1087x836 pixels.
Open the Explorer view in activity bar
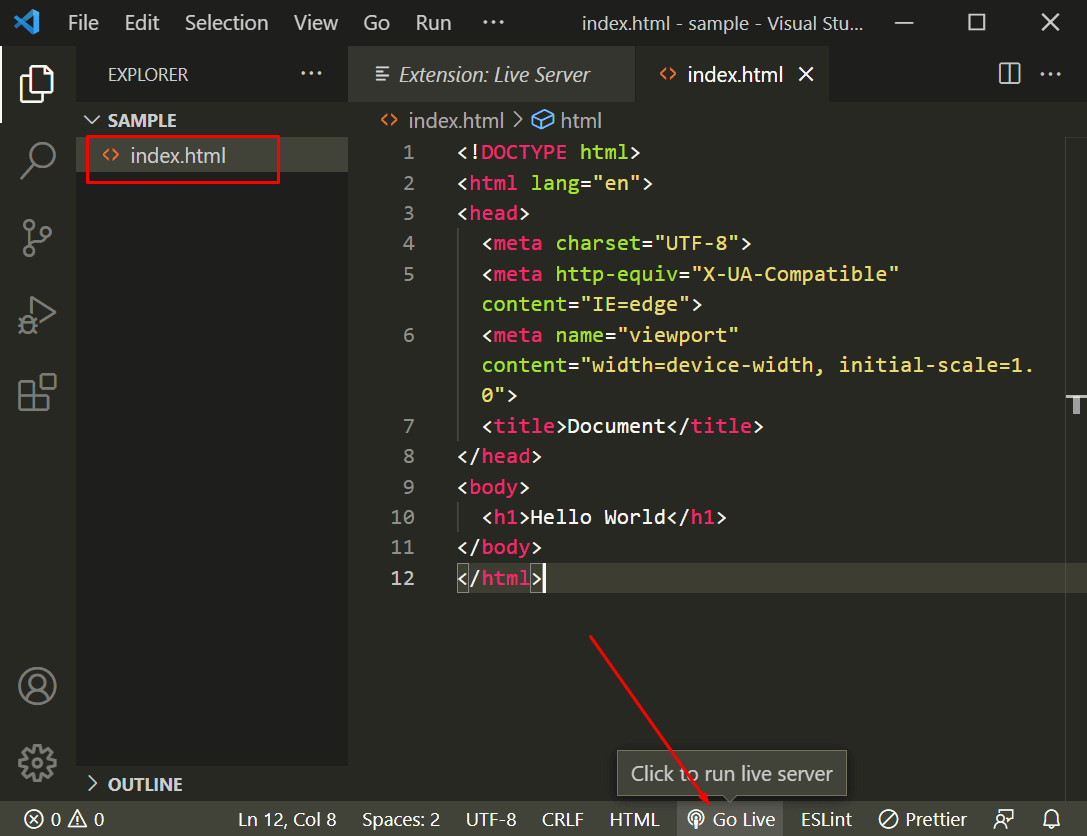point(37,84)
